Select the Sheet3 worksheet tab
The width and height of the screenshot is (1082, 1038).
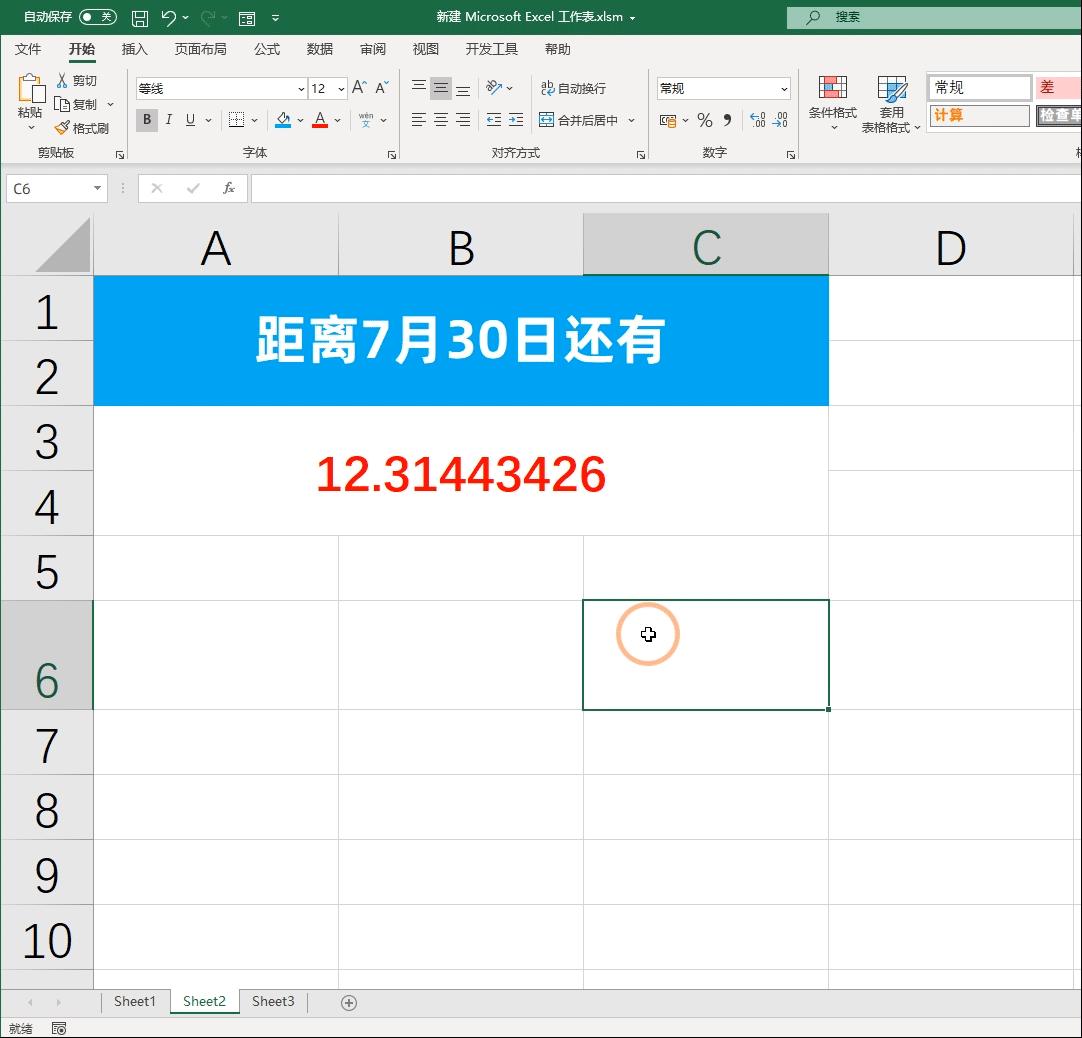tap(272, 1001)
